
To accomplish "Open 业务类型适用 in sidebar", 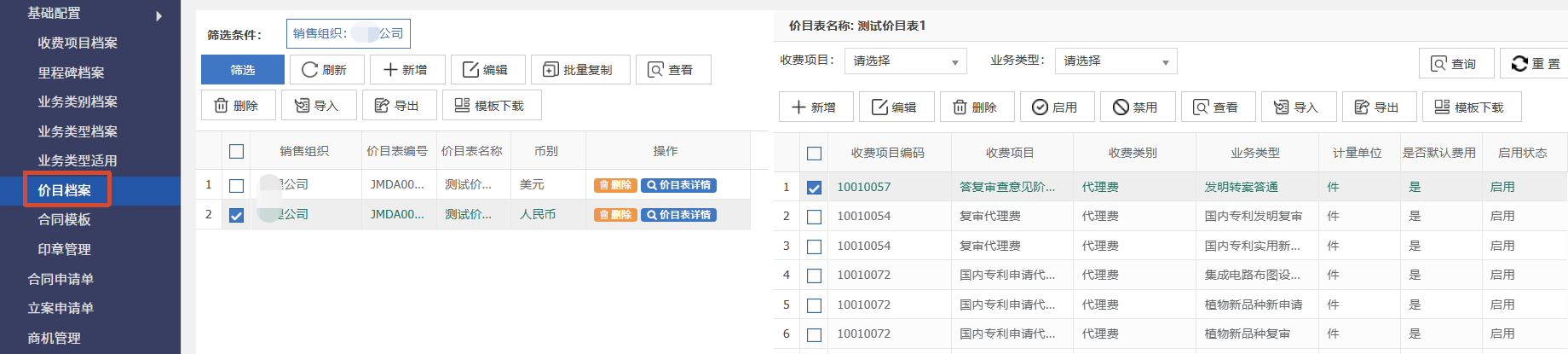I will (78, 160).
